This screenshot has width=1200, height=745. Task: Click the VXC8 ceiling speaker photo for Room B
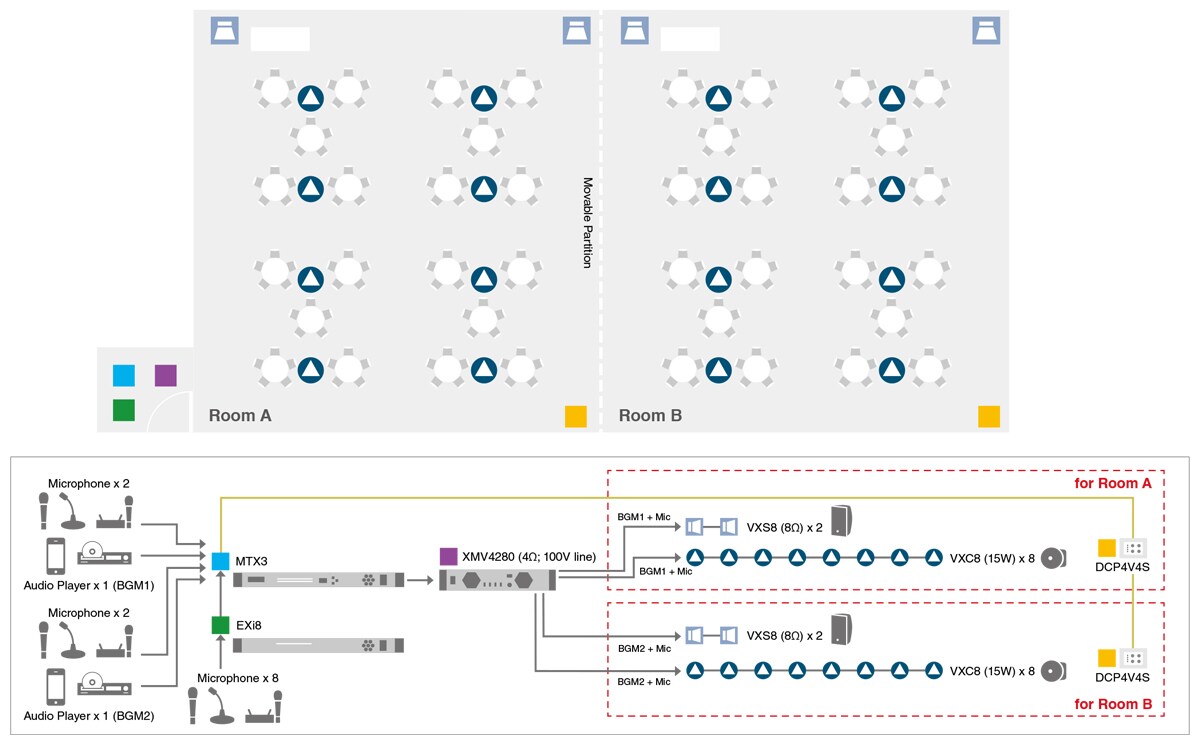[x=1053, y=670]
